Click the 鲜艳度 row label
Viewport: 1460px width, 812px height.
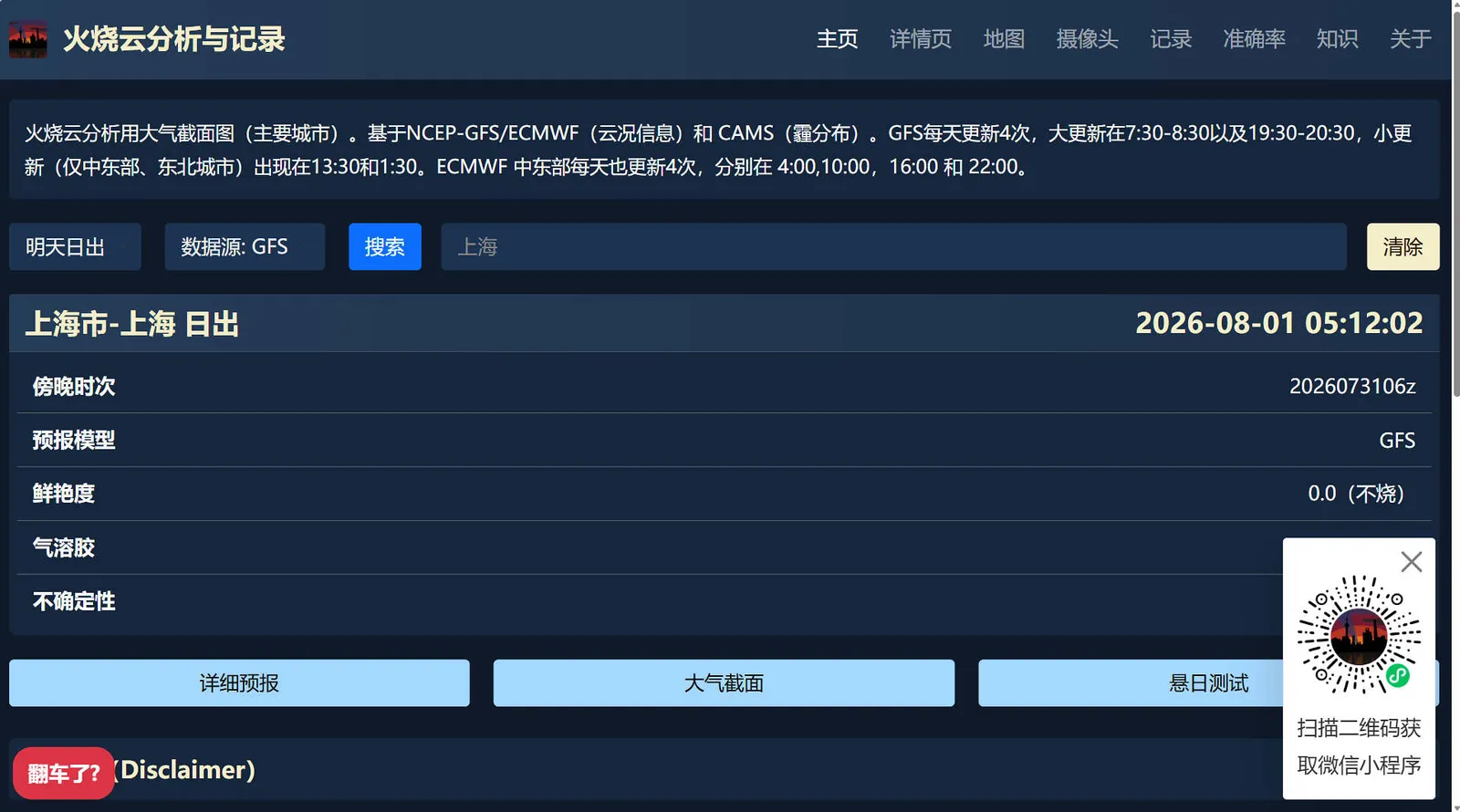tap(64, 494)
